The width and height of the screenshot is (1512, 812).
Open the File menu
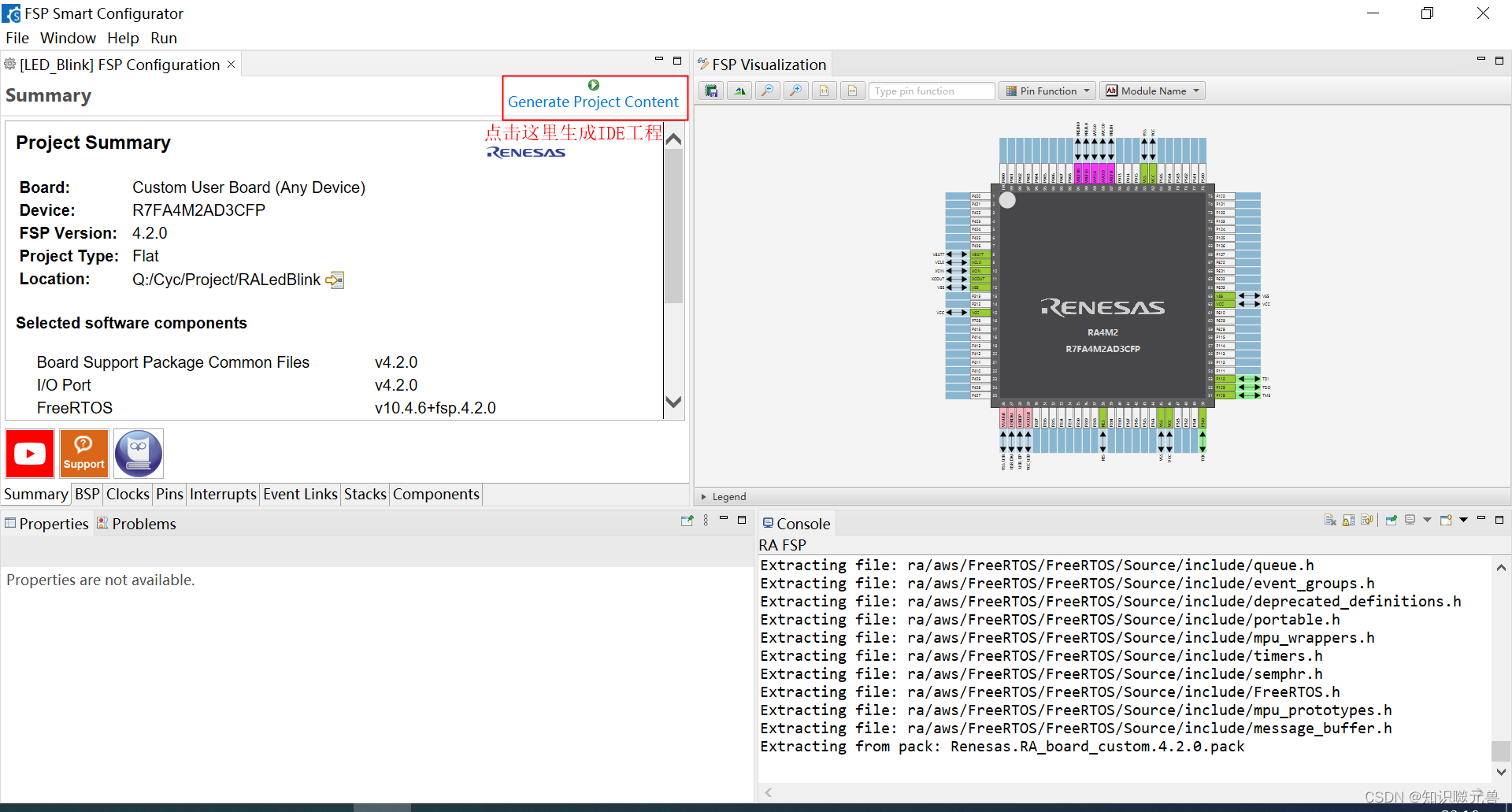pyautogui.click(x=17, y=38)
